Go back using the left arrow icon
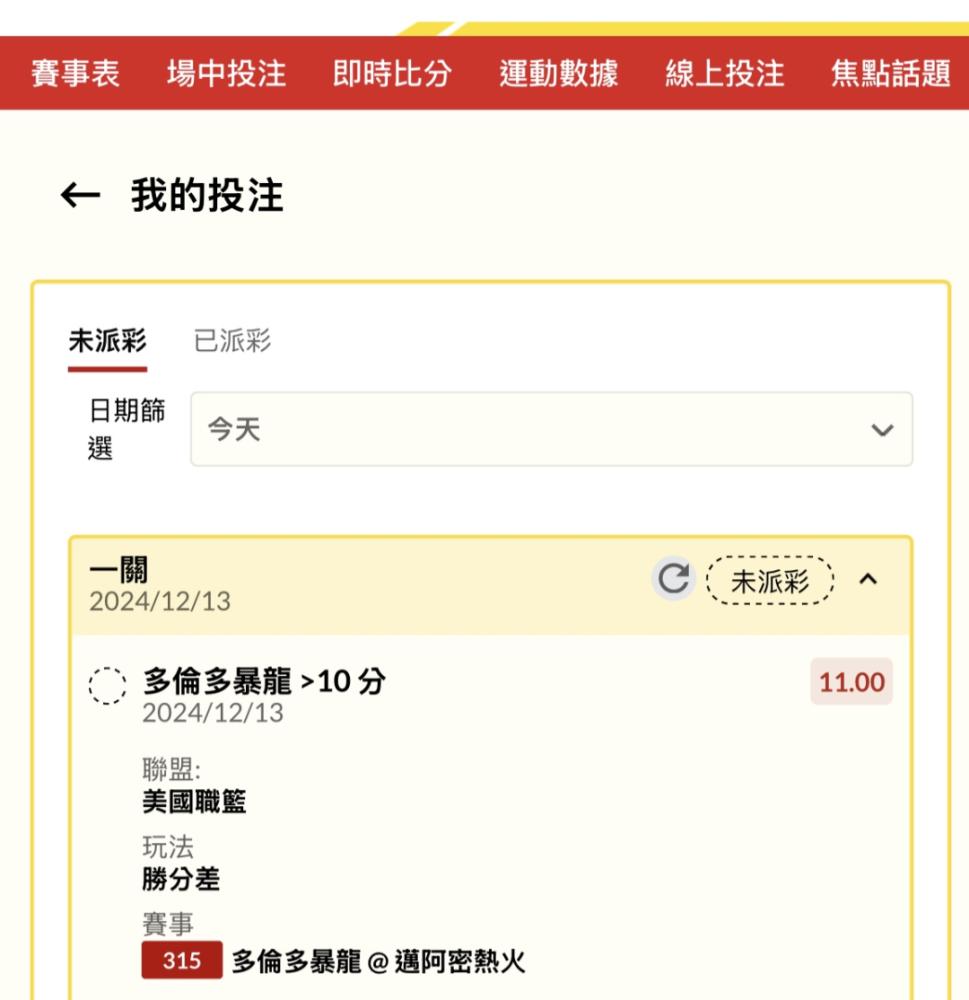Viewport: 969px width, 1000px height. pyautogui.click(x=80, y=195)
